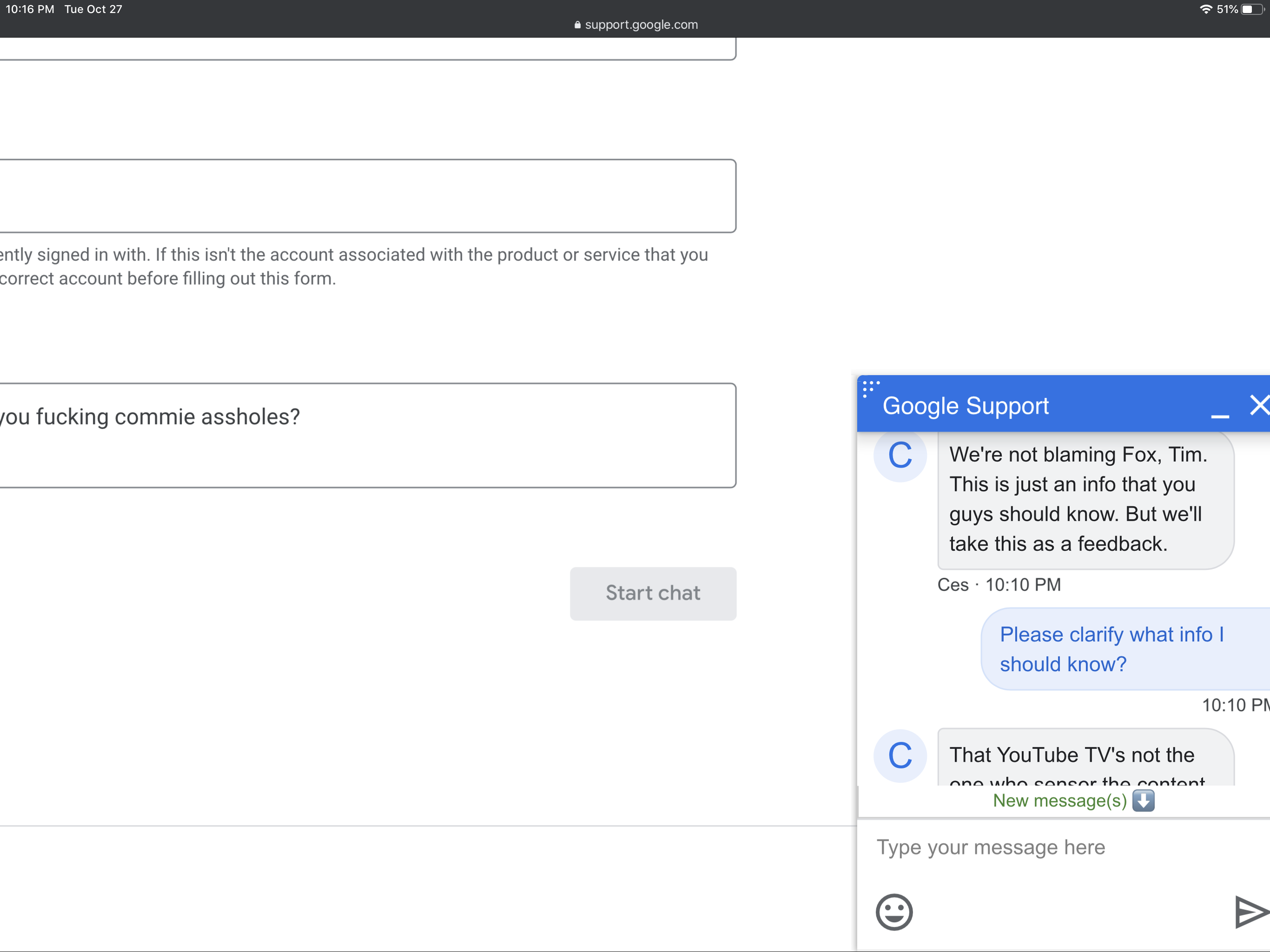1270x952 pixels.
Task: Click the lock icon in address bar
Action: click(x=577, y=25)
